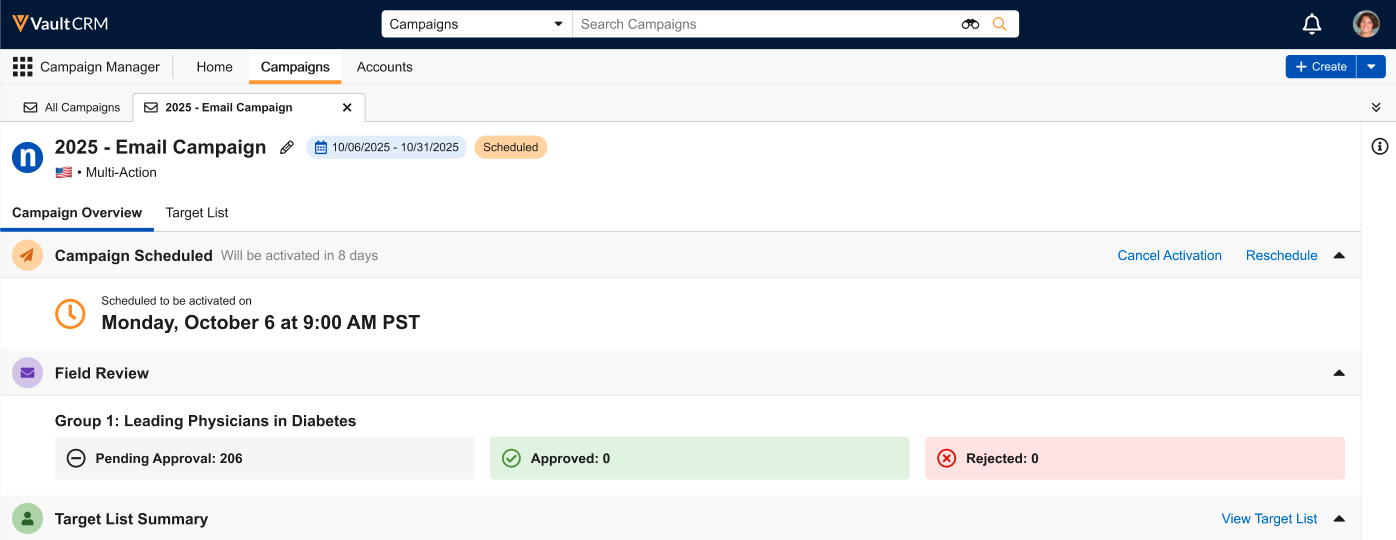Switch to the Target List tab
Viewport: 1396px width, 540px height.
pyautogui.click(x=197, y=212)
